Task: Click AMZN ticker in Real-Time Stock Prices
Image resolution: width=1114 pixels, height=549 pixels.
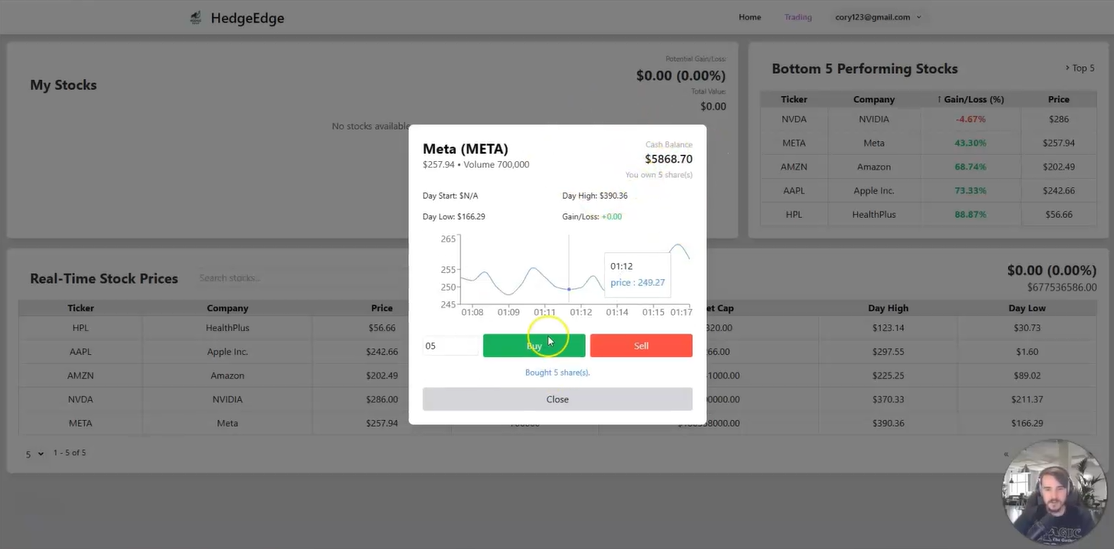Action: pos(80,376)
